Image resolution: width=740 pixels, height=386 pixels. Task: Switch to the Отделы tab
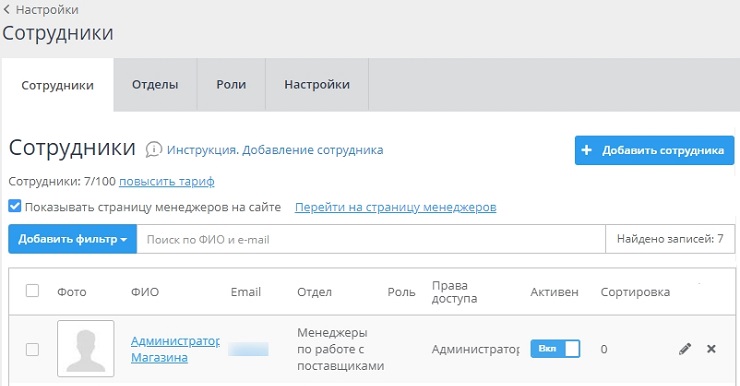(x=155, y=84)
